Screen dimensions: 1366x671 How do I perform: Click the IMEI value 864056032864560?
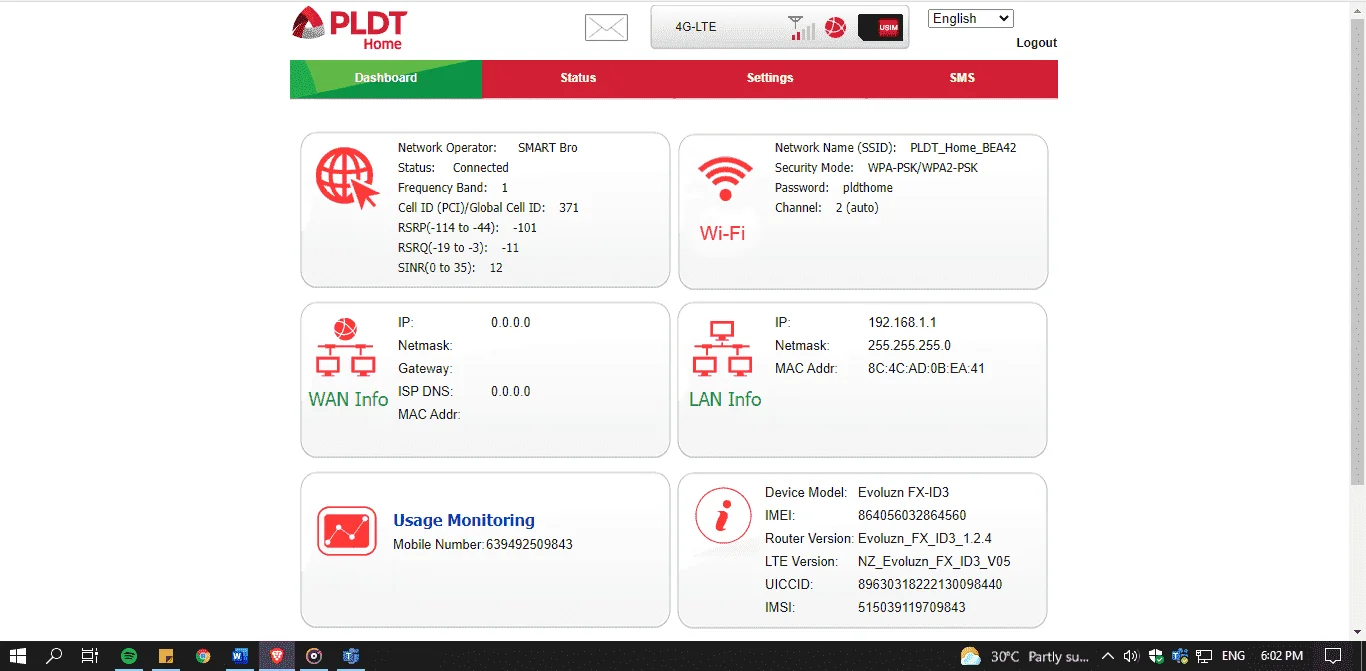(x=912, y=516)
